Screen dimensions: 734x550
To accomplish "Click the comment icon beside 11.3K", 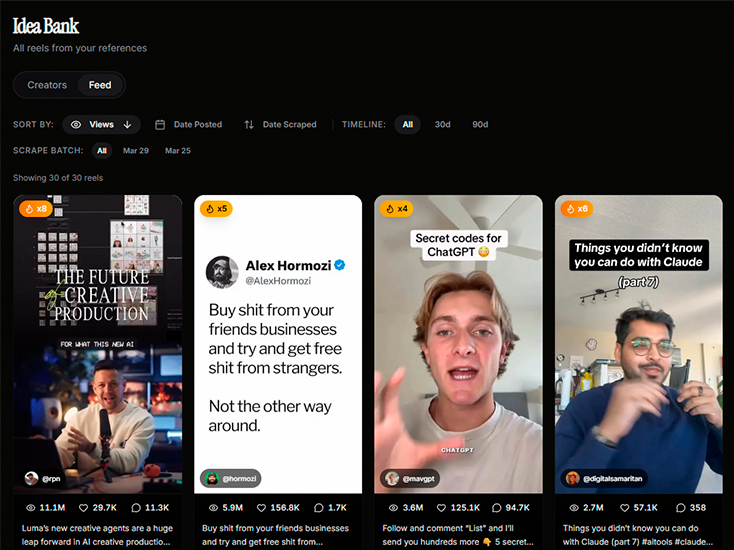I will 136,508.
